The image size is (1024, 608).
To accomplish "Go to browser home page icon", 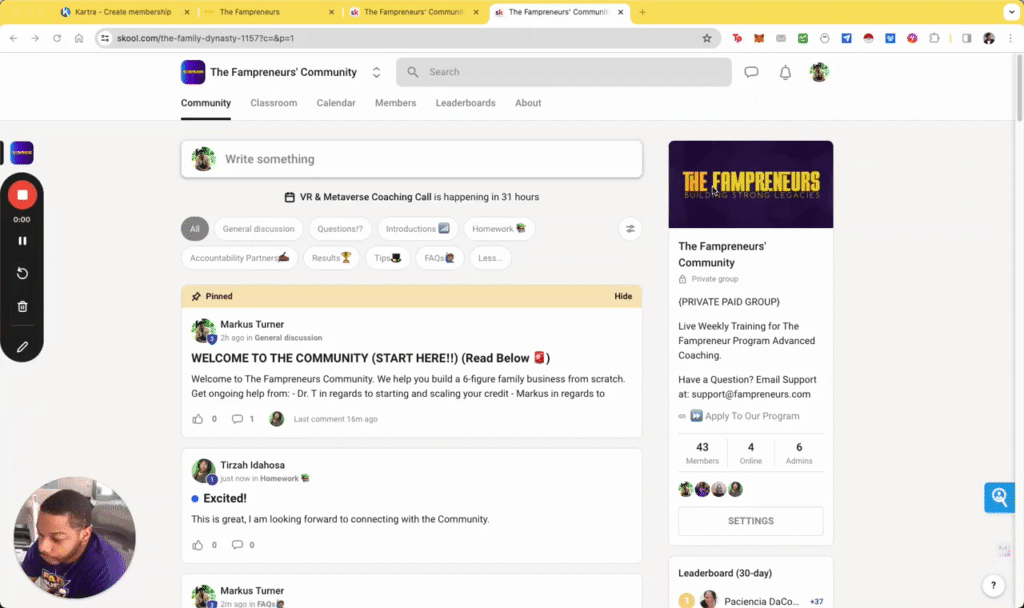I will (79, 39).
